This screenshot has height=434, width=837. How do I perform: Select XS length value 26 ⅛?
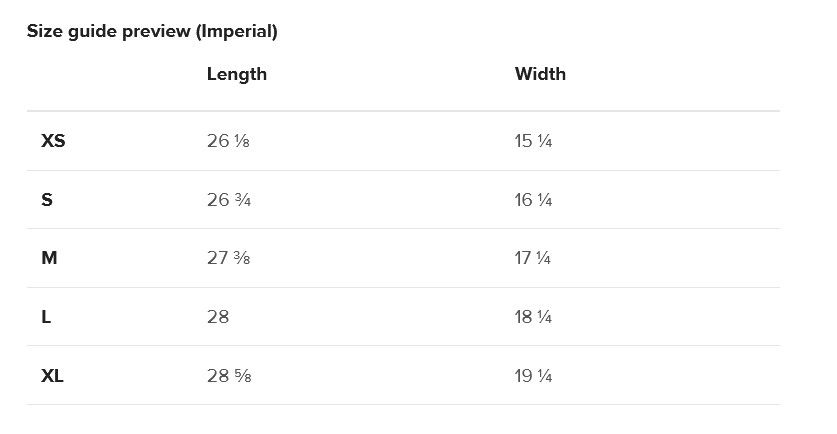pos(228,141)
